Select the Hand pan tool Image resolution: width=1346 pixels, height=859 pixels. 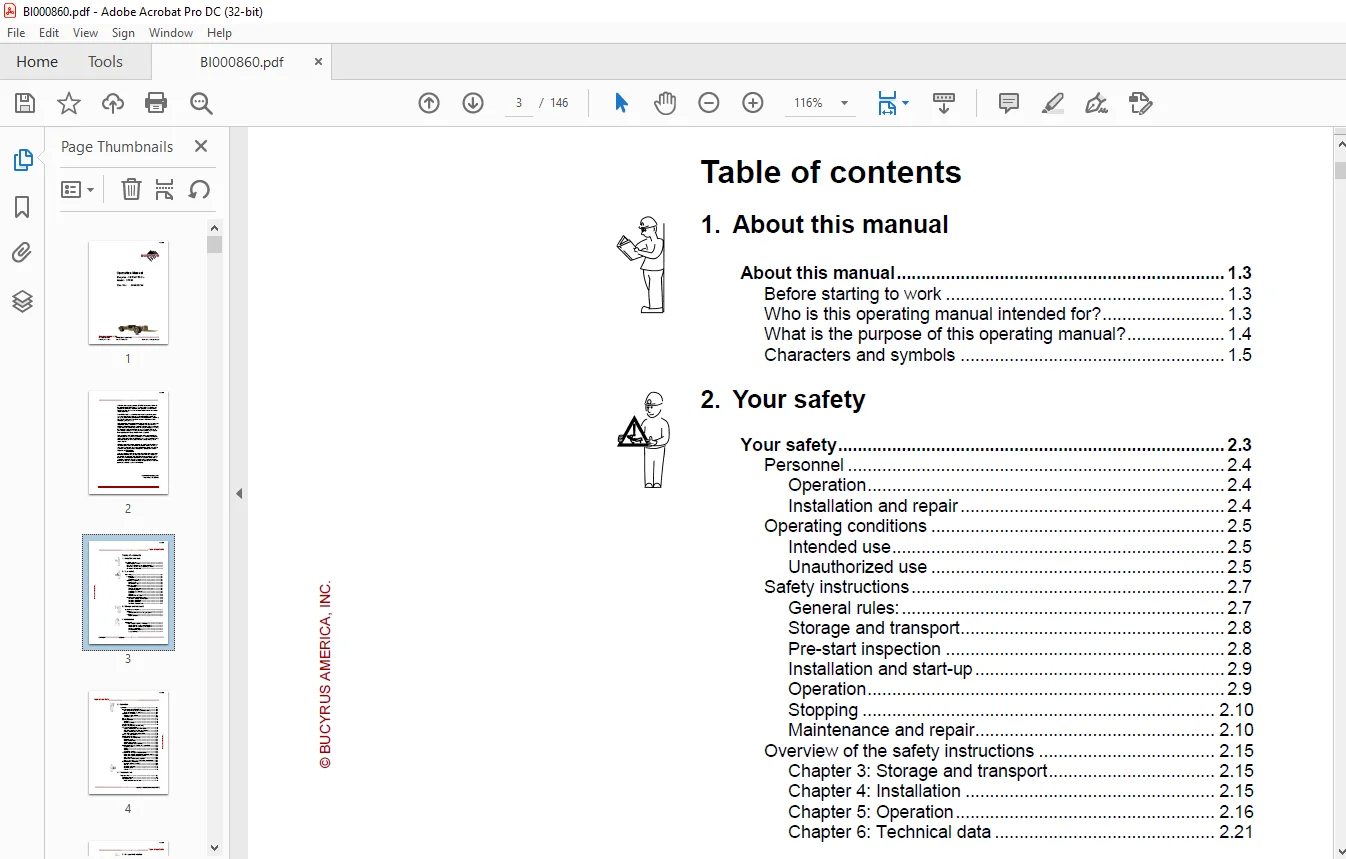665,103
